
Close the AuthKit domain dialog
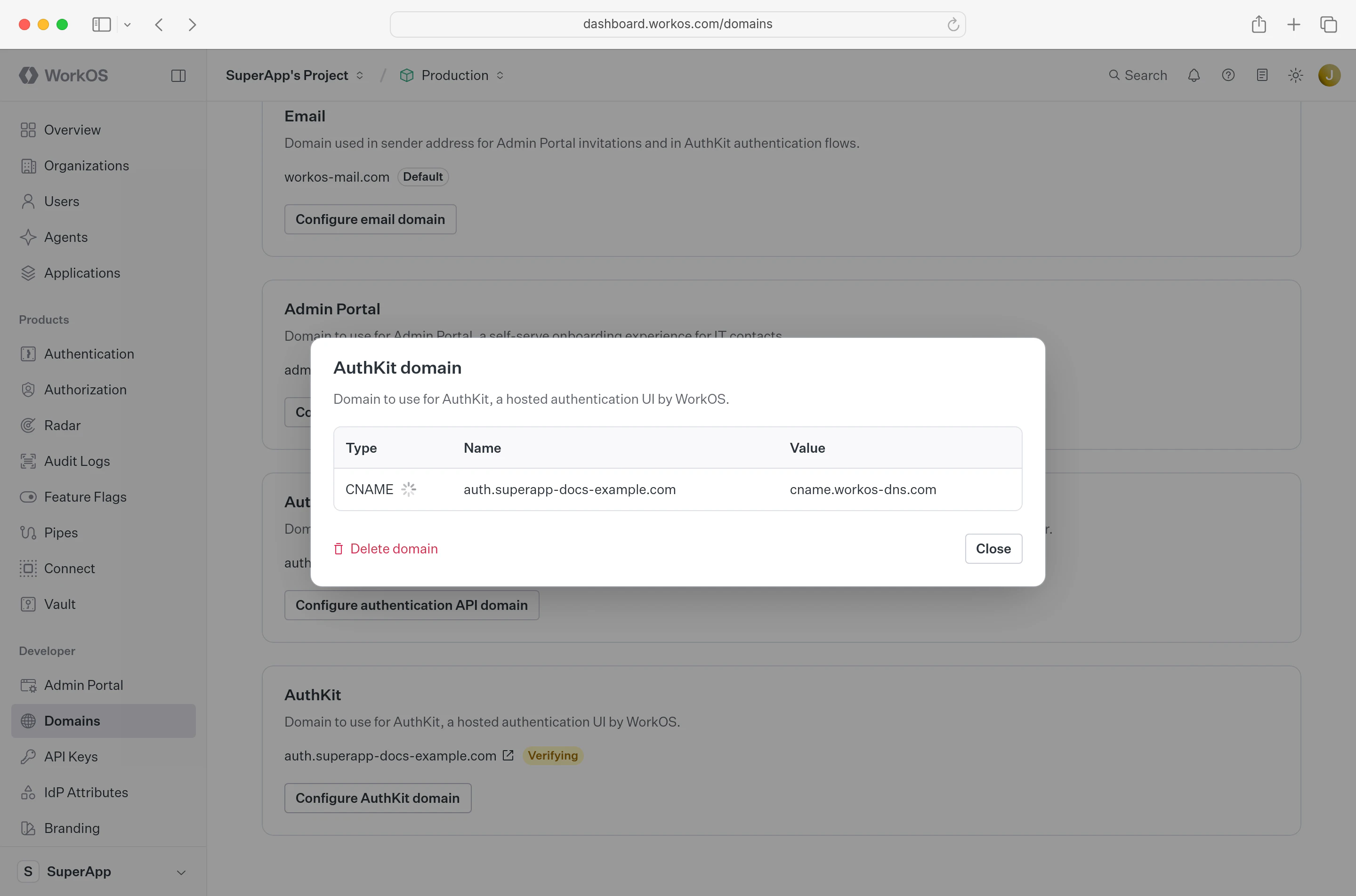(993, 549)
